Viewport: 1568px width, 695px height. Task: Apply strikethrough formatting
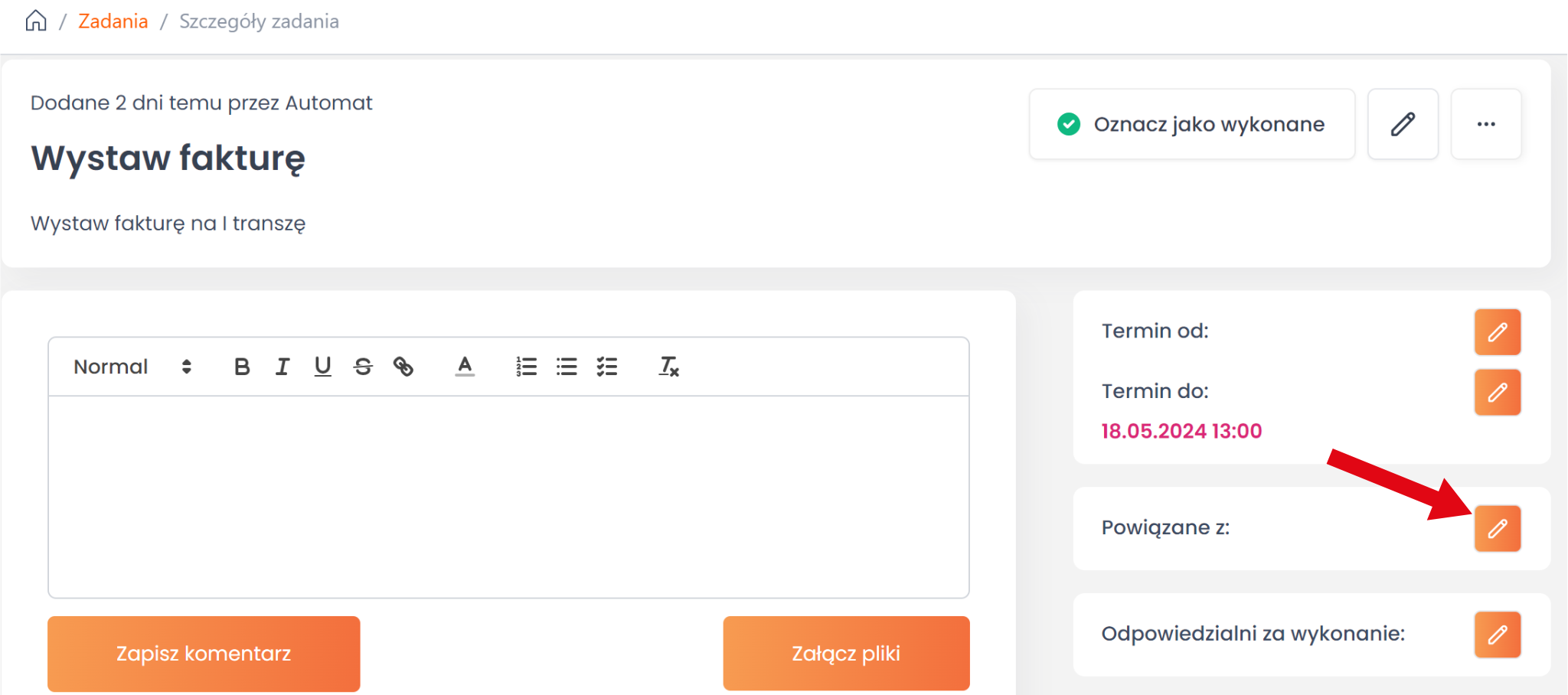click(x=363, y=367)
